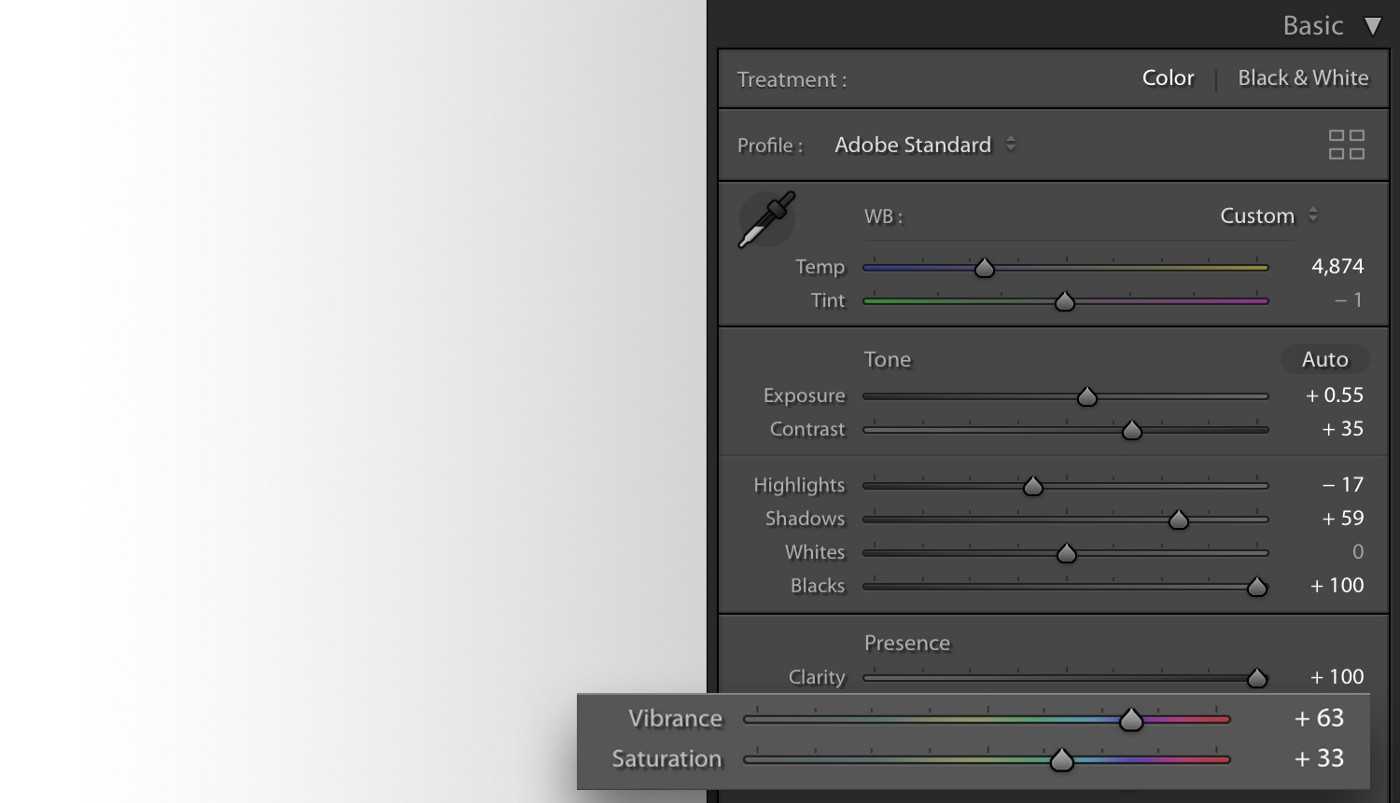Image resolution: width=1400 pixels, height=803 pixels.
Task: Click the Contrast slider knob
Action: 1131,430
